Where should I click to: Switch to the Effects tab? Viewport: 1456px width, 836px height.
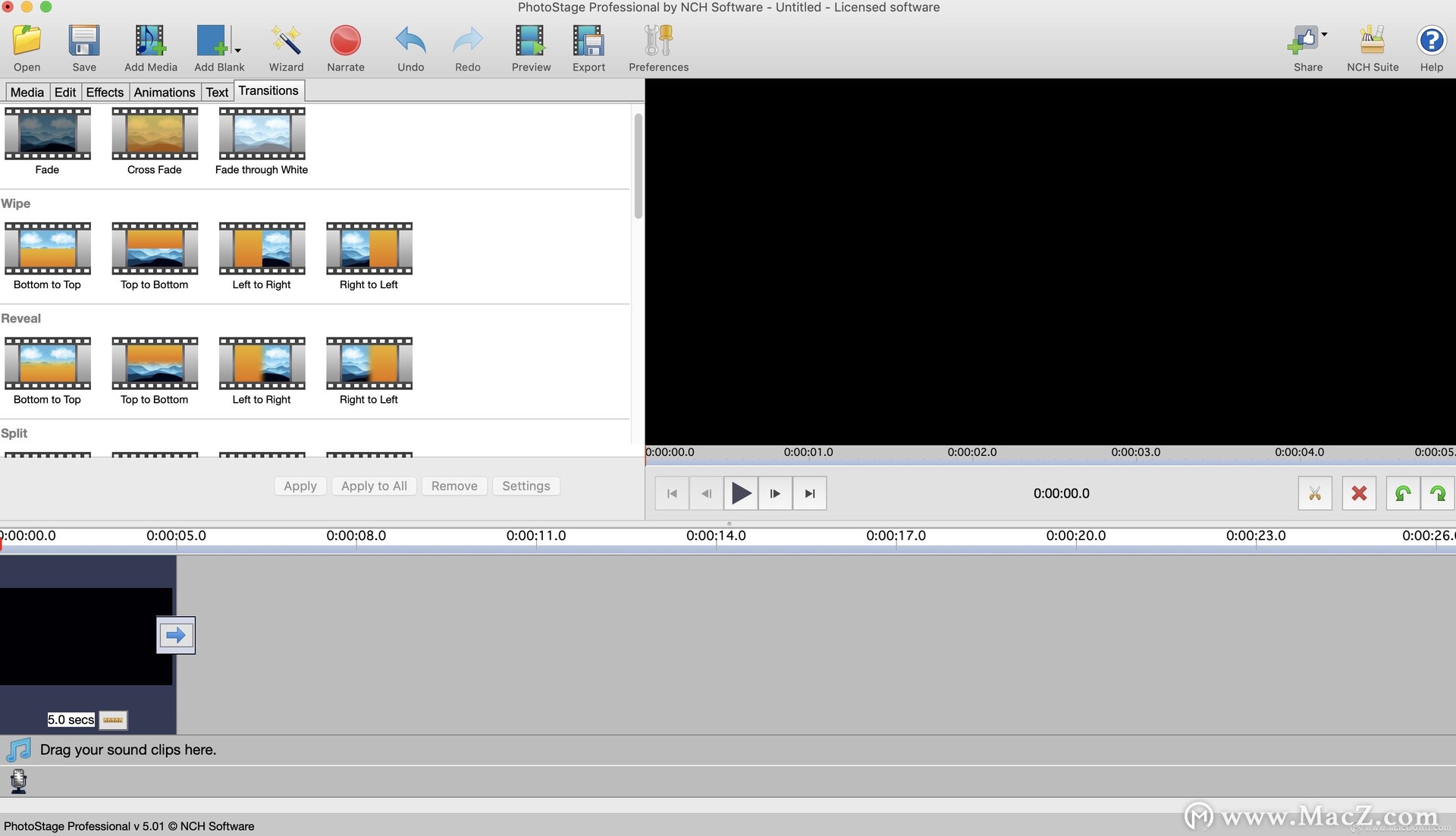click(x=105, y=92)
